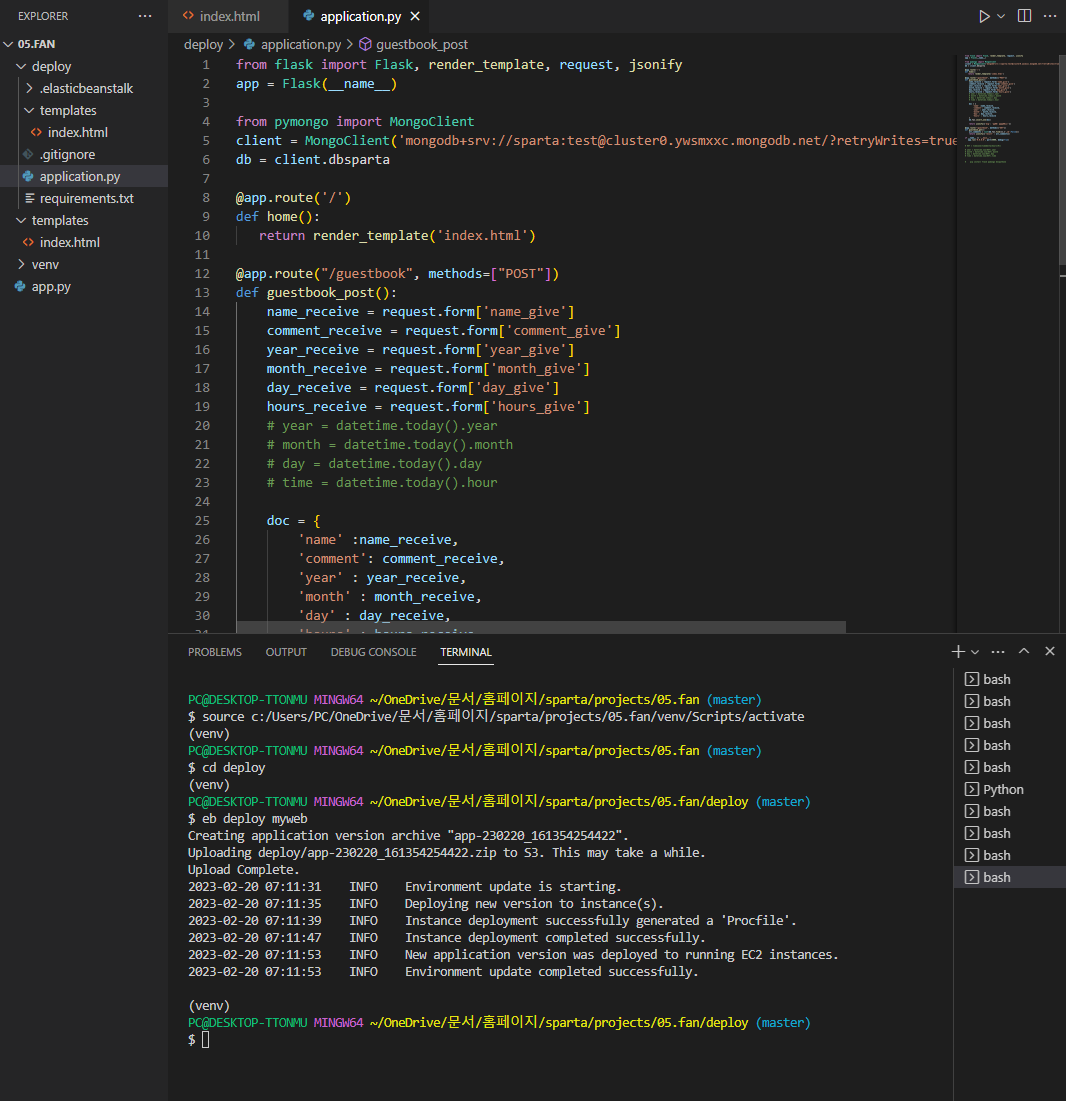Open terminal panel more actions ellipsis
Screen dimensions: 1066x1101
click(x=998, y=652)
